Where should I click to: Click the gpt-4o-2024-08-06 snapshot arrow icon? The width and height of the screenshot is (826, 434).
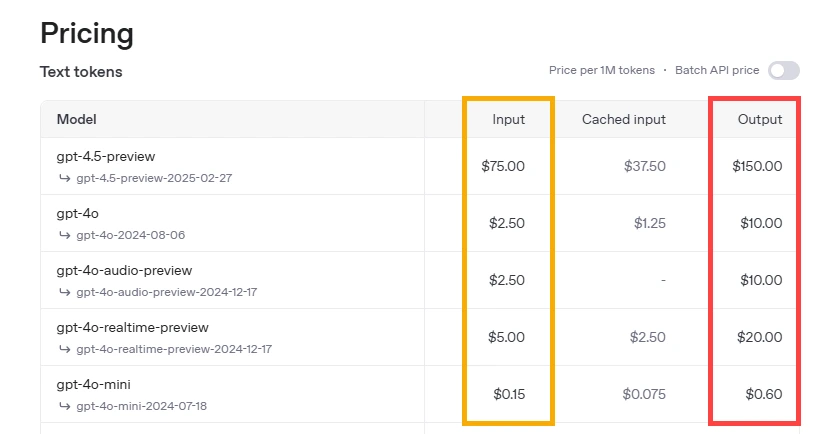(65, 235)
